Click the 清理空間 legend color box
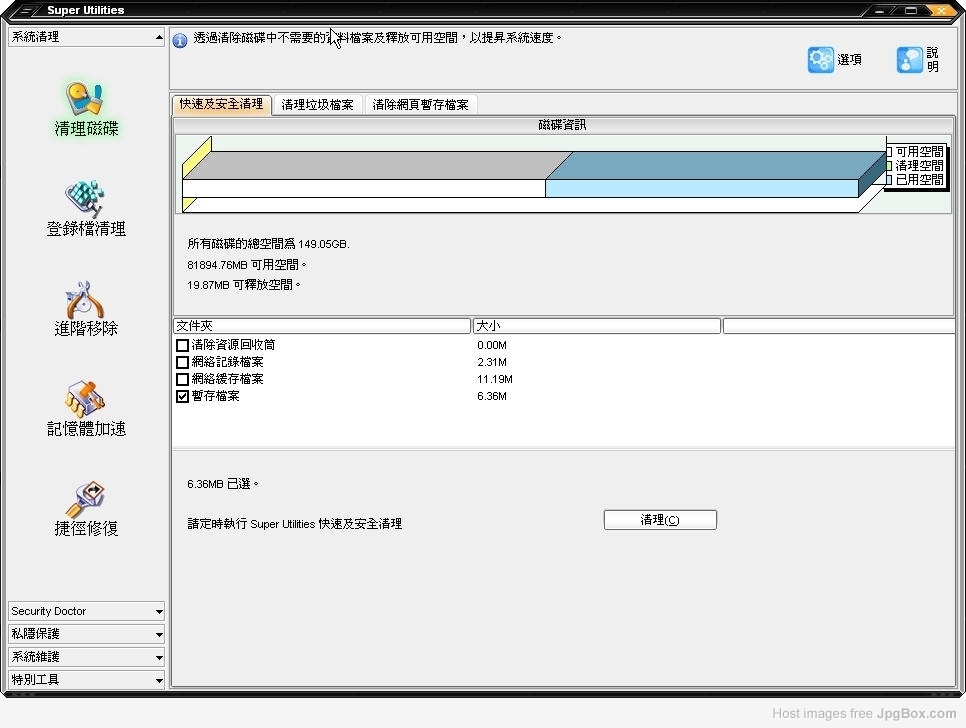The height and width of the screenshot is (728, 966). tap(889, 166)
